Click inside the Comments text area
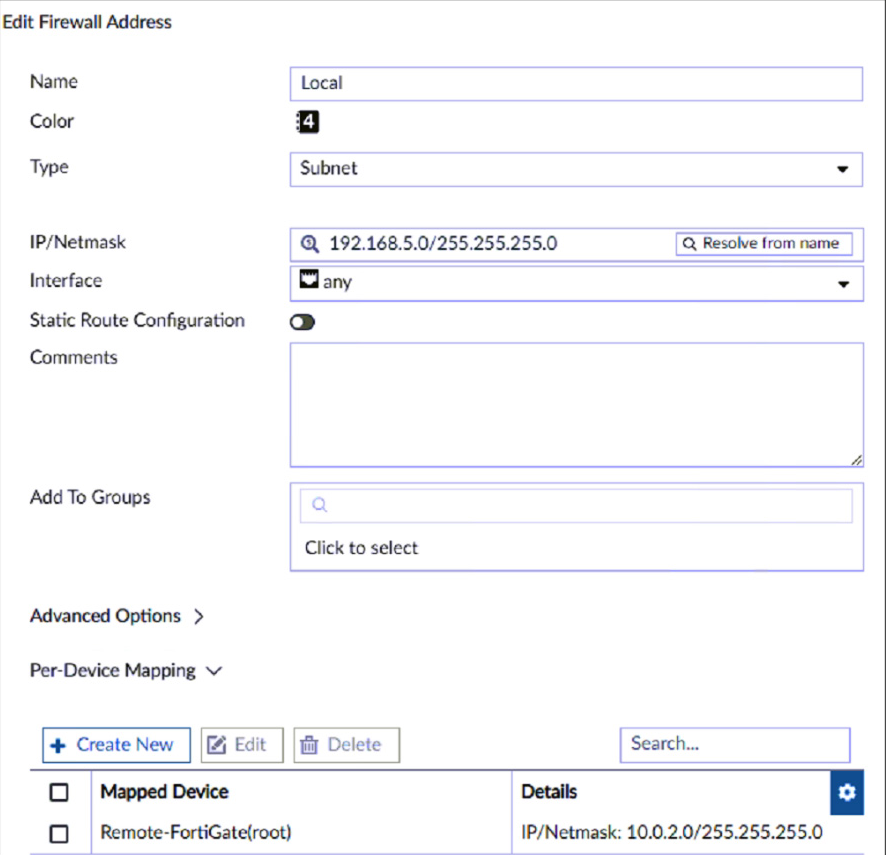 (575, 405)
